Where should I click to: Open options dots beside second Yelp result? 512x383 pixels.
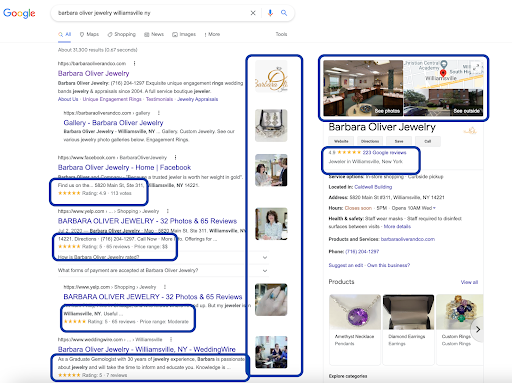click(165, 287)
